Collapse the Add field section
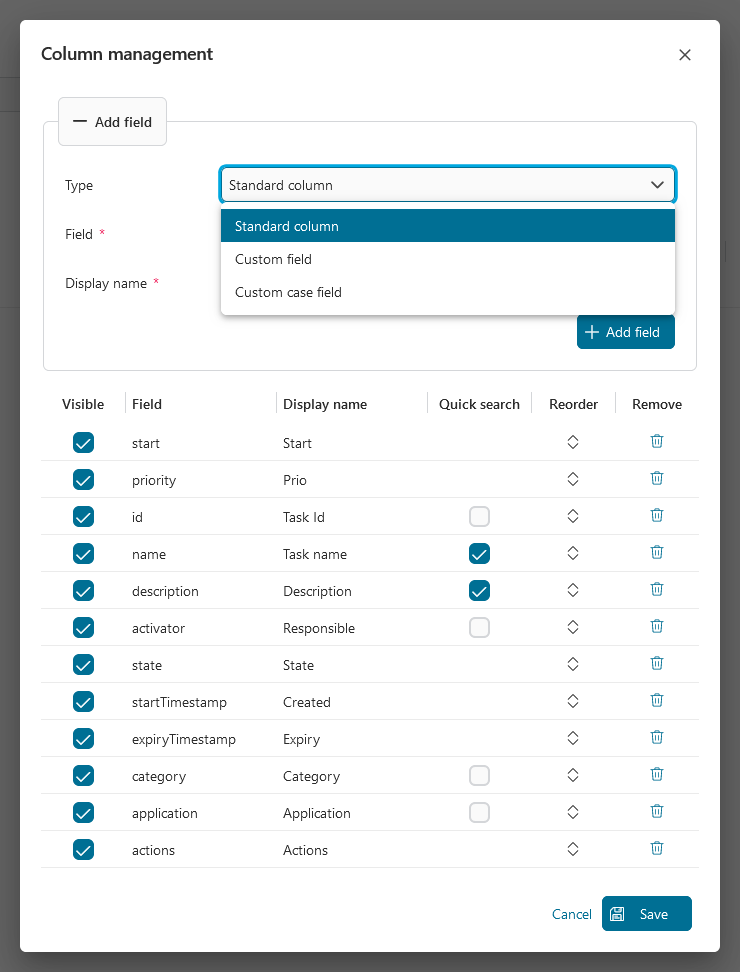 click(x=112, y=122)
